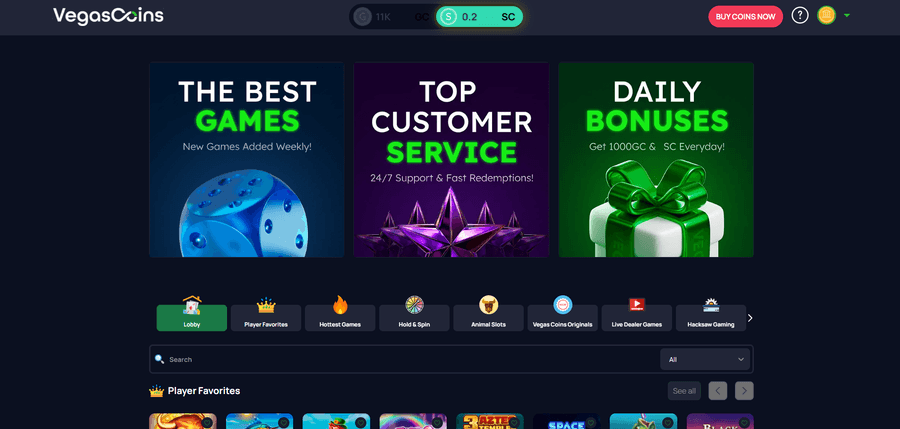Switch to Sweeps Coins (SC) balance
Image resolution: width=900 pixels, height=429 pixels.
coord(479,17)
